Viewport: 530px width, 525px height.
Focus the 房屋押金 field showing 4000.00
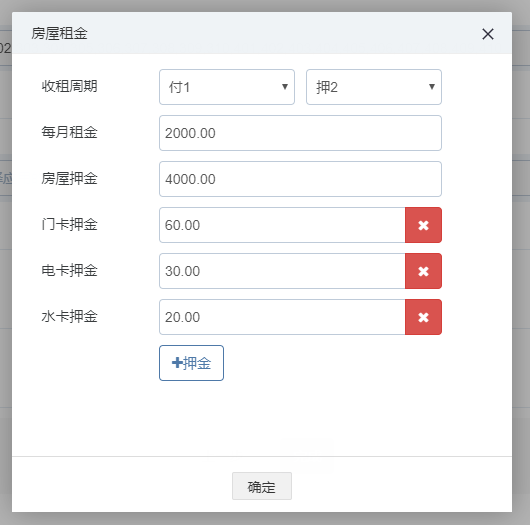pyautogui.click(x=300, y=179)
